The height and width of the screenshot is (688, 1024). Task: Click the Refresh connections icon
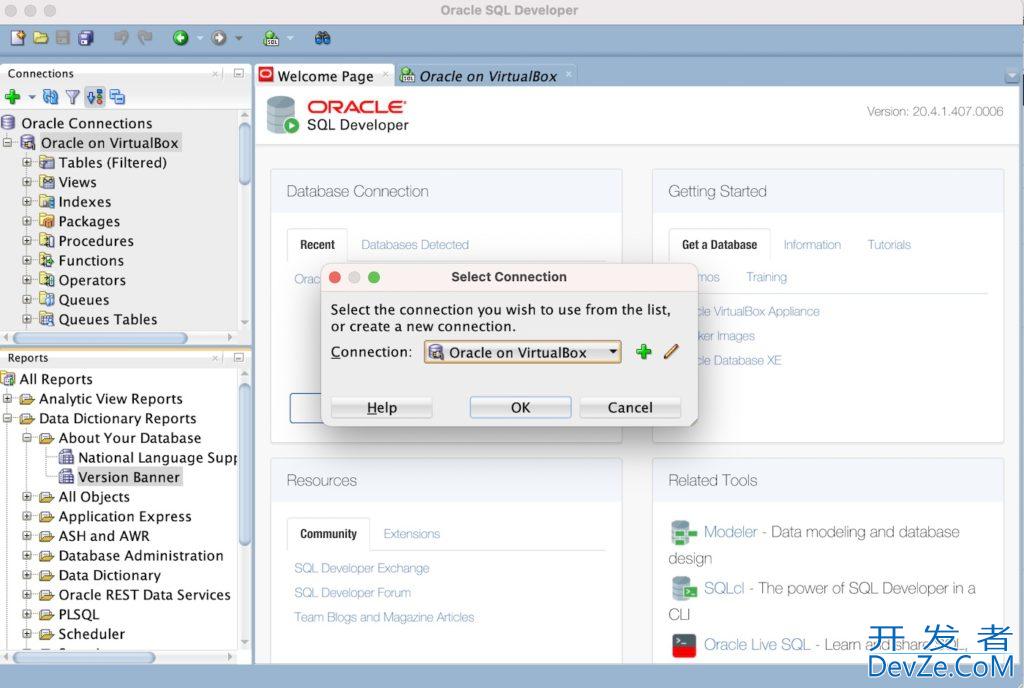coord(50,97)
